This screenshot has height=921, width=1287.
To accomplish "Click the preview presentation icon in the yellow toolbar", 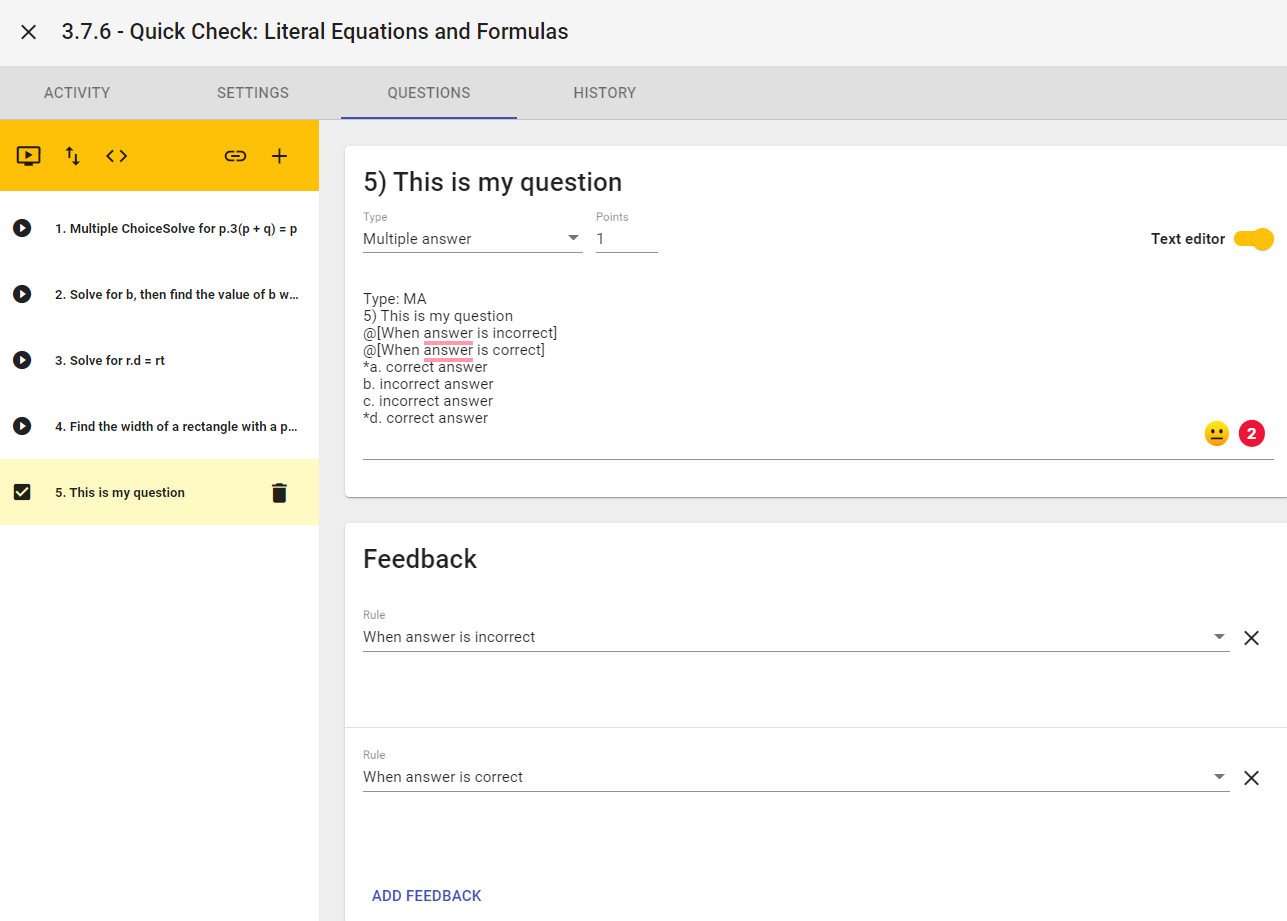I will 29,156.
